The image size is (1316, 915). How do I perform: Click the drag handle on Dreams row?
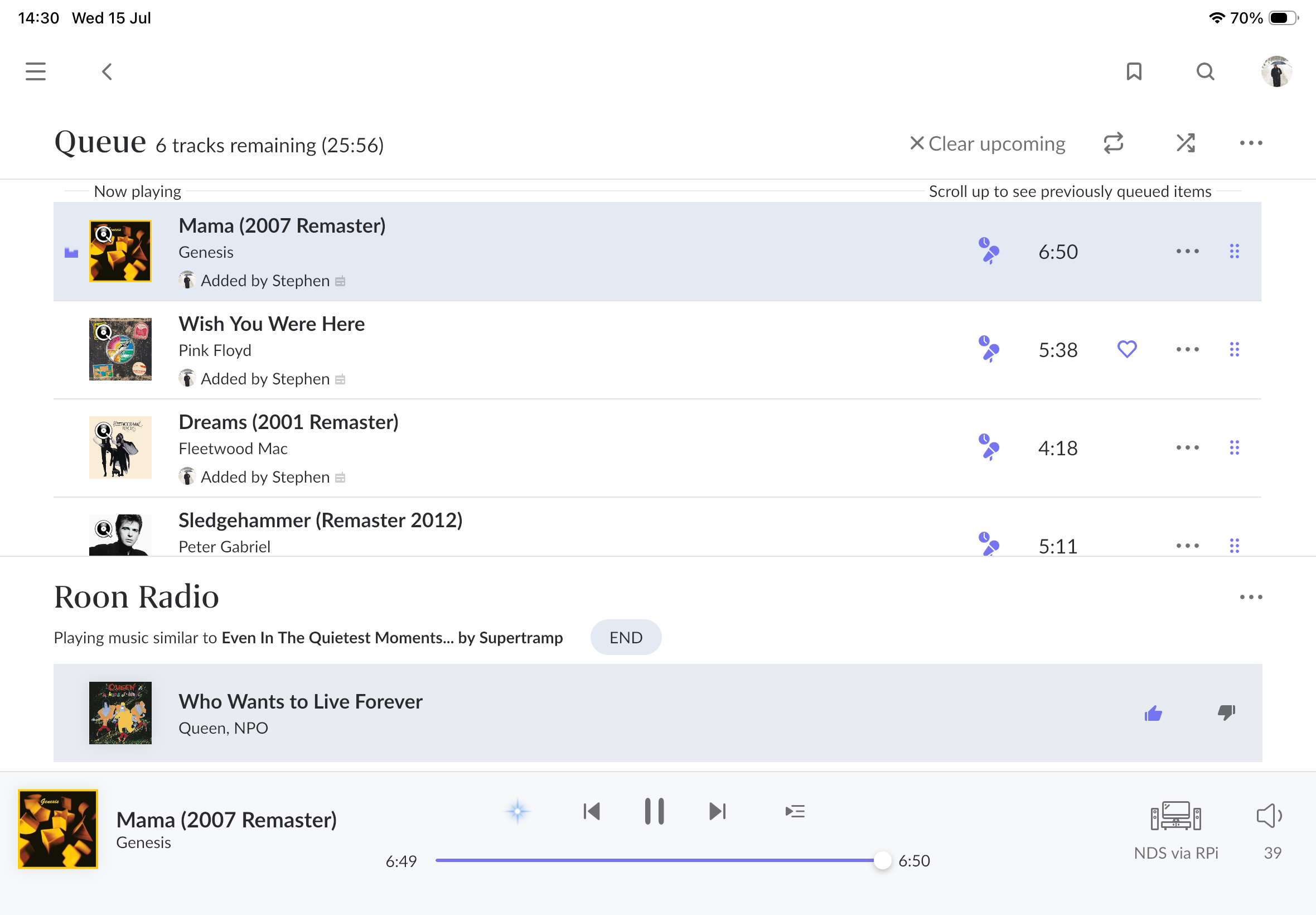coord(1234,447)
